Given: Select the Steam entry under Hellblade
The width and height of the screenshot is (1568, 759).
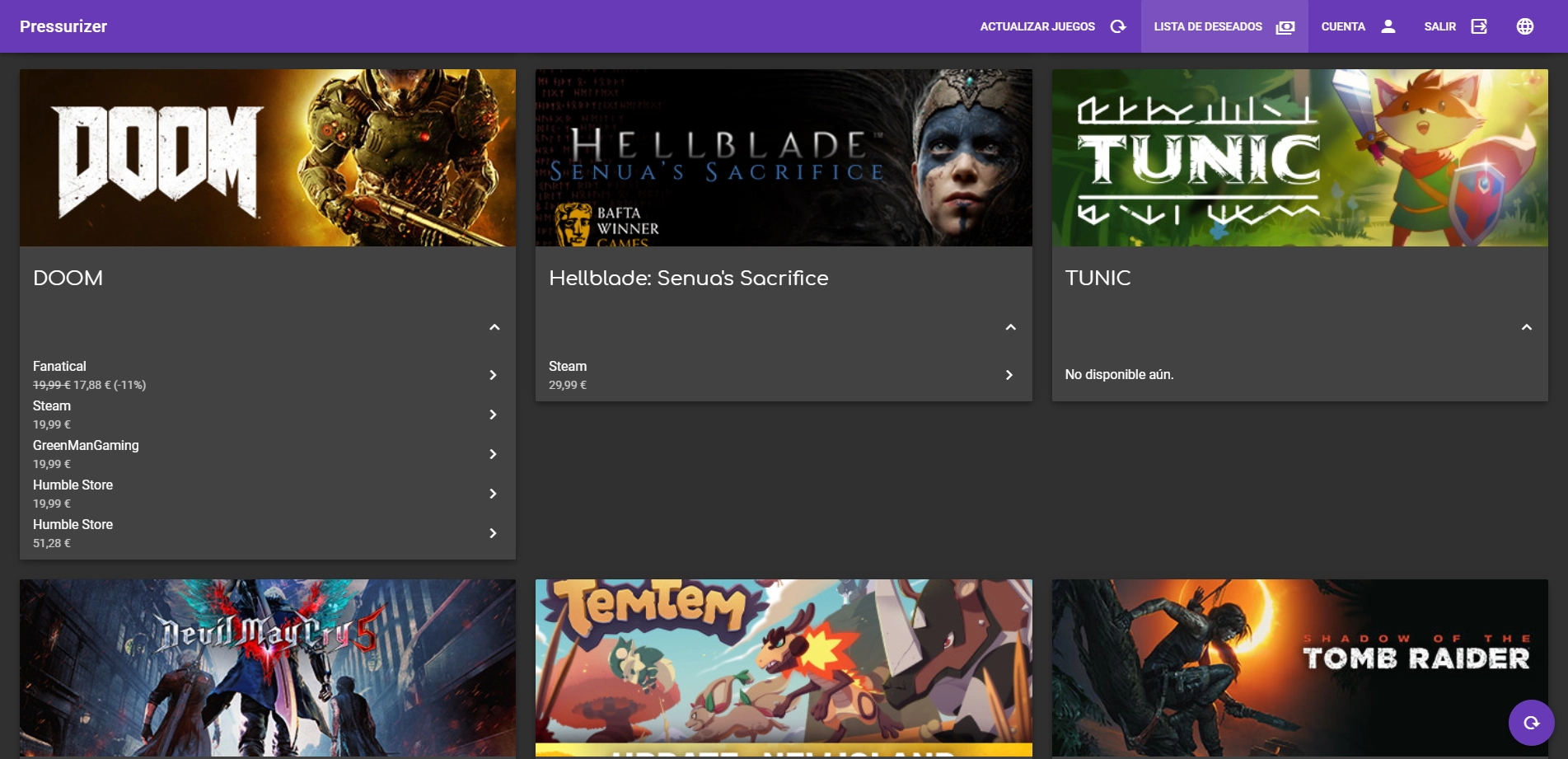Looking at the screenshot, I should coord(784,375).
